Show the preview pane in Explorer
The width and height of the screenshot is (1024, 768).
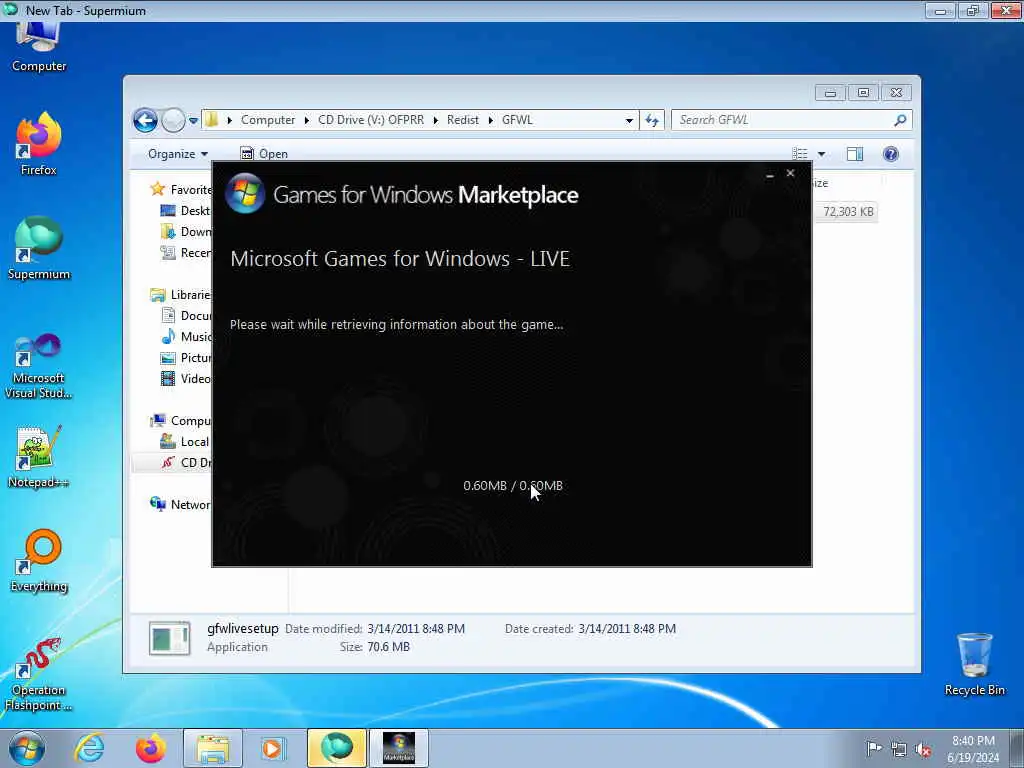855,154
